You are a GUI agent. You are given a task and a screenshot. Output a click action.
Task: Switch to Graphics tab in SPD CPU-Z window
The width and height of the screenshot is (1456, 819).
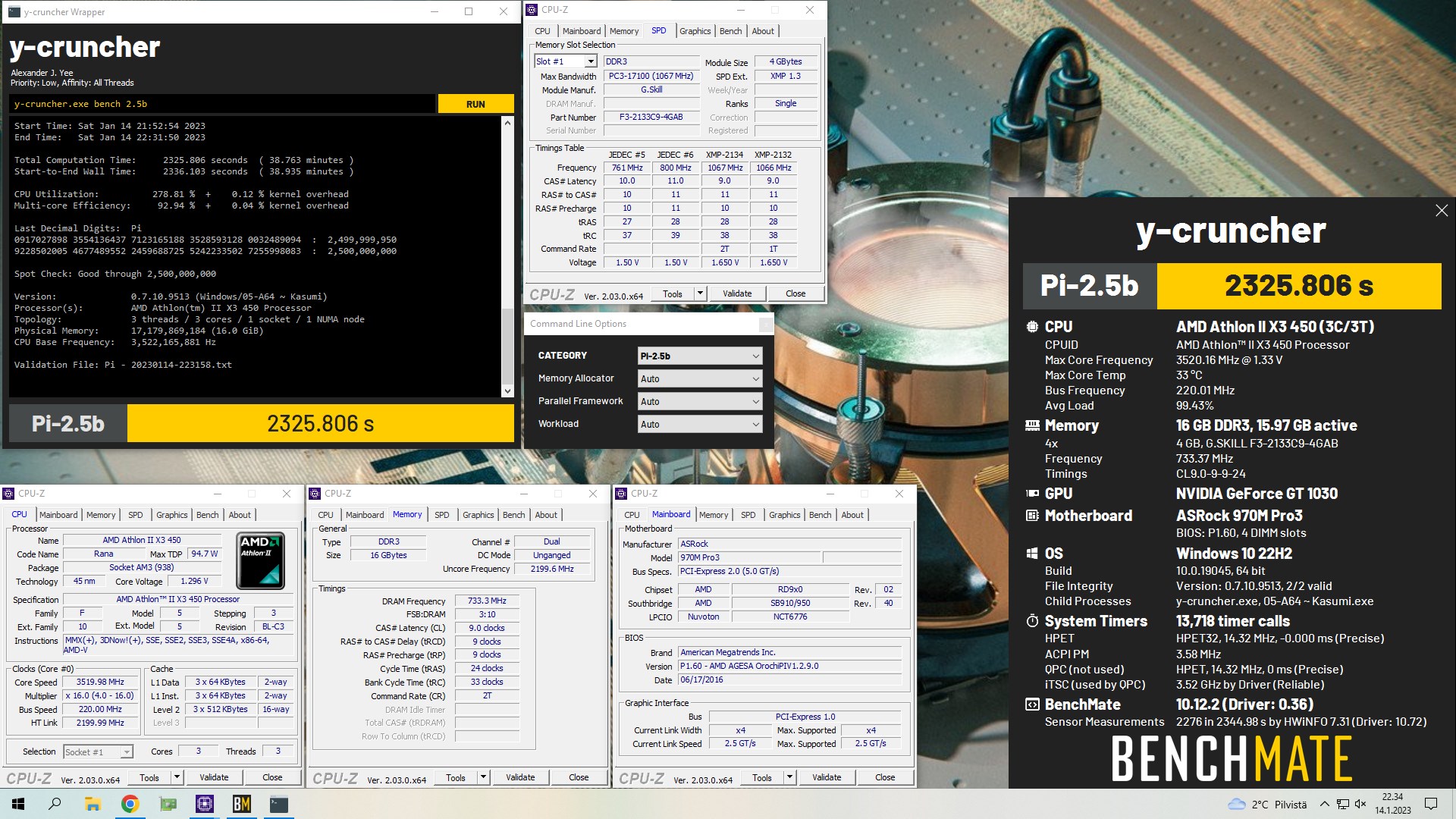pyautogui.click(x=695, y=31)
